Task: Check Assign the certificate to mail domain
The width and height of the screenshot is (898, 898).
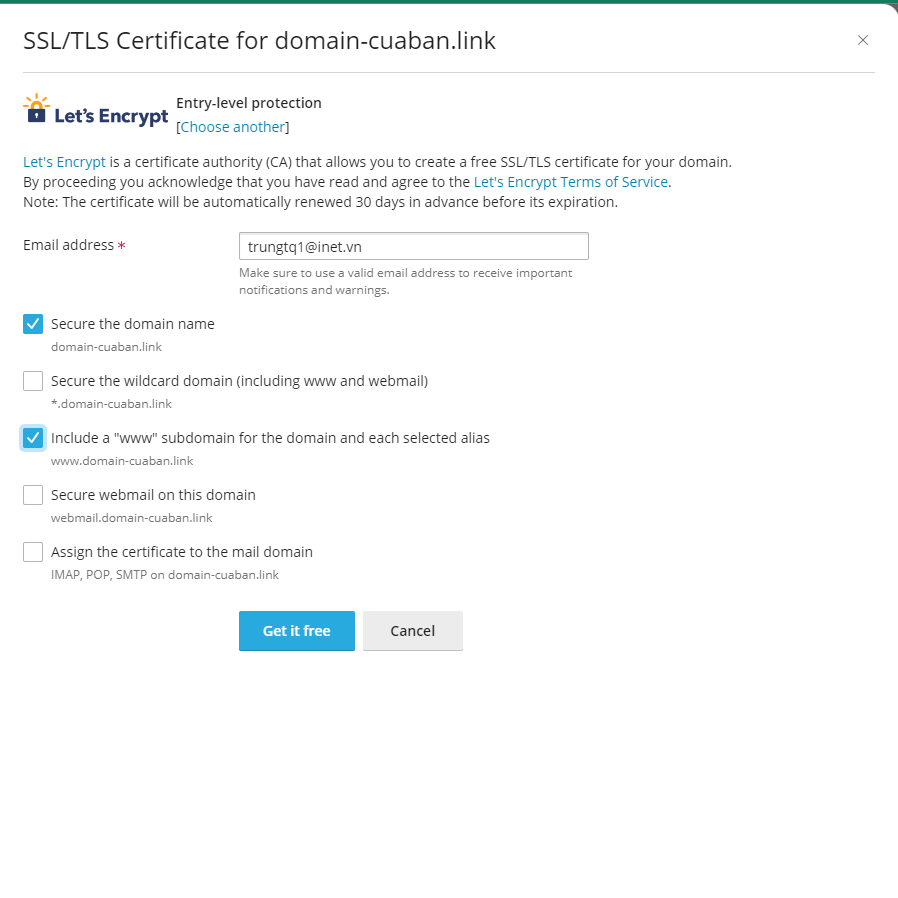Action: click(x=33, y=552)
